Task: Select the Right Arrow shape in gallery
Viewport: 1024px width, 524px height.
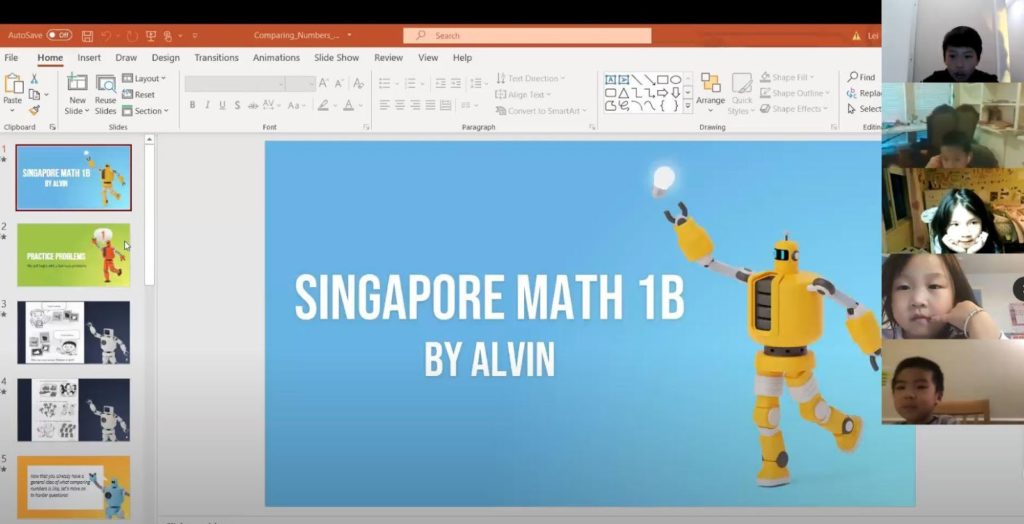Action: (x=662, y=93)
